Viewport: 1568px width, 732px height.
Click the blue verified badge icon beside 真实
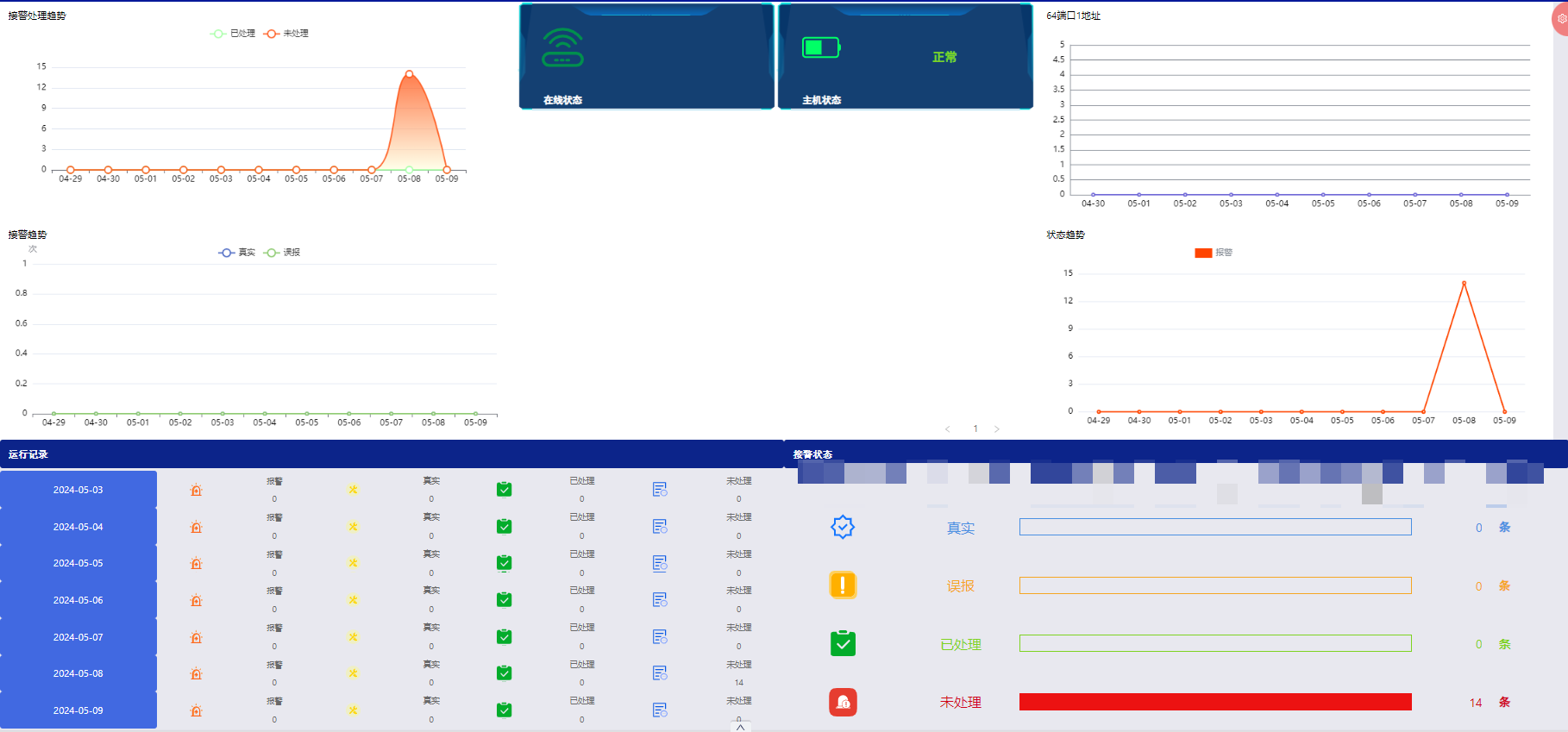843,527
